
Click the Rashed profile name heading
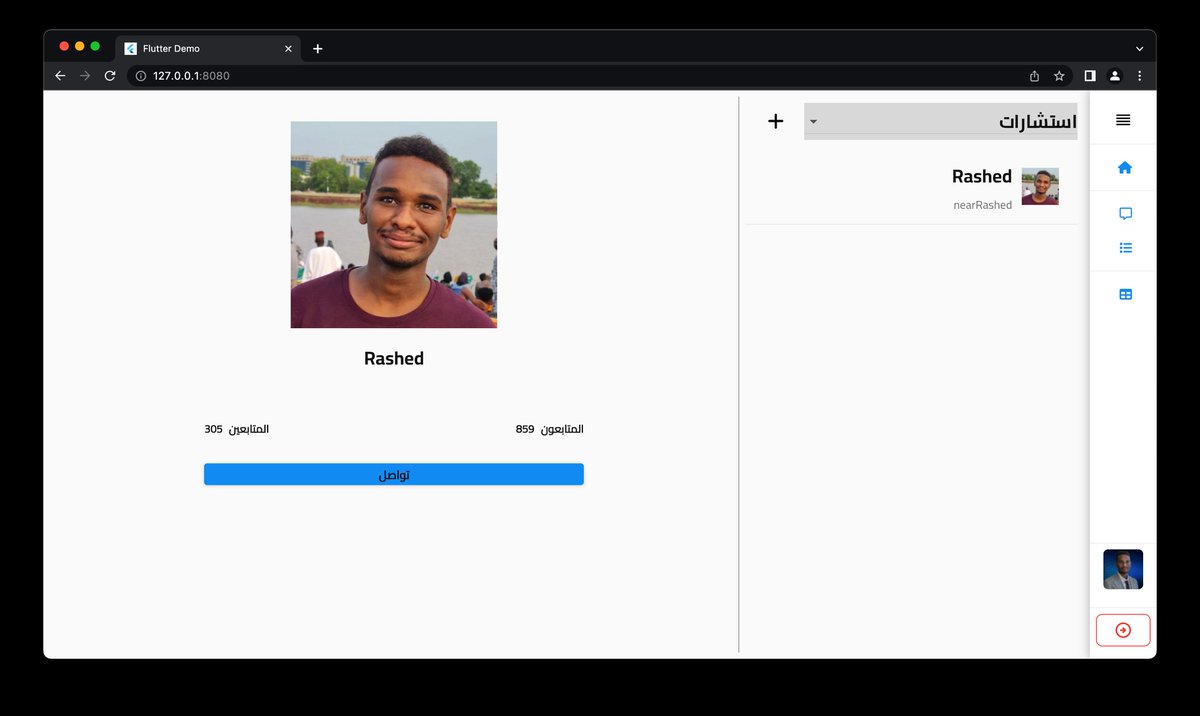(x=394, y=358)
